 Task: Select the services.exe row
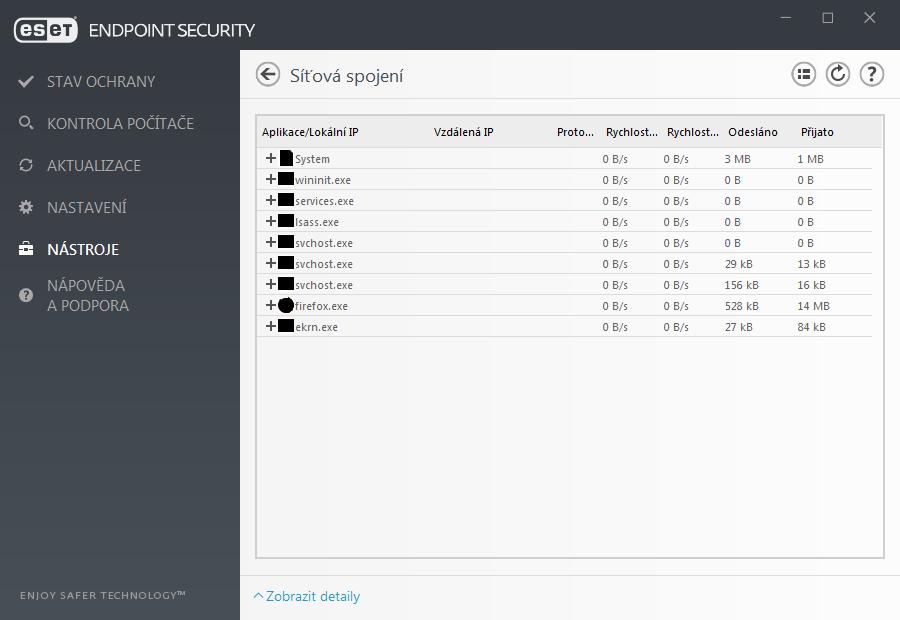point(564,200)
